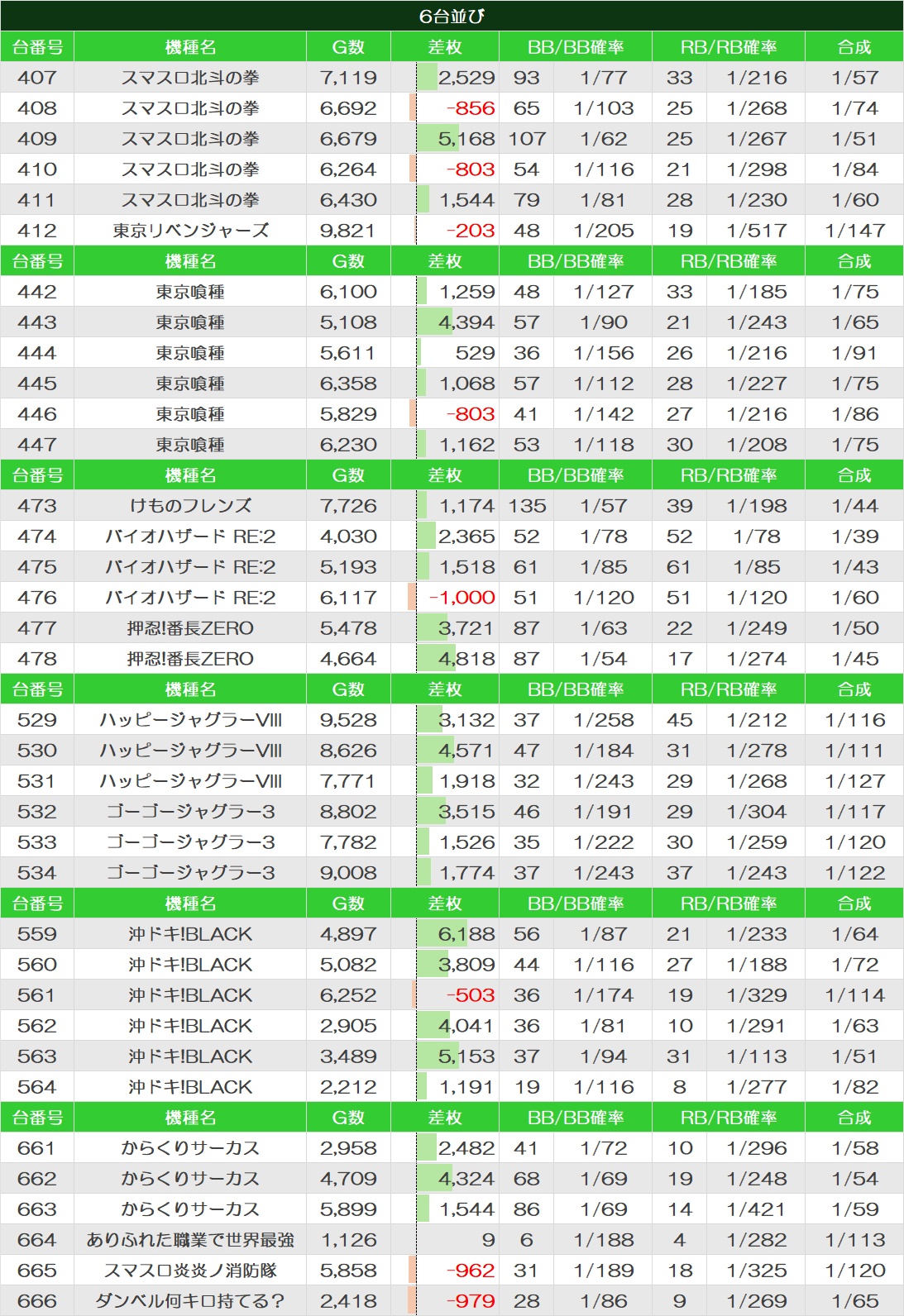The height and width of the screenshot is (1316, 904).
Task: Select machine number 661 cell
Action: pos(37,1148)
